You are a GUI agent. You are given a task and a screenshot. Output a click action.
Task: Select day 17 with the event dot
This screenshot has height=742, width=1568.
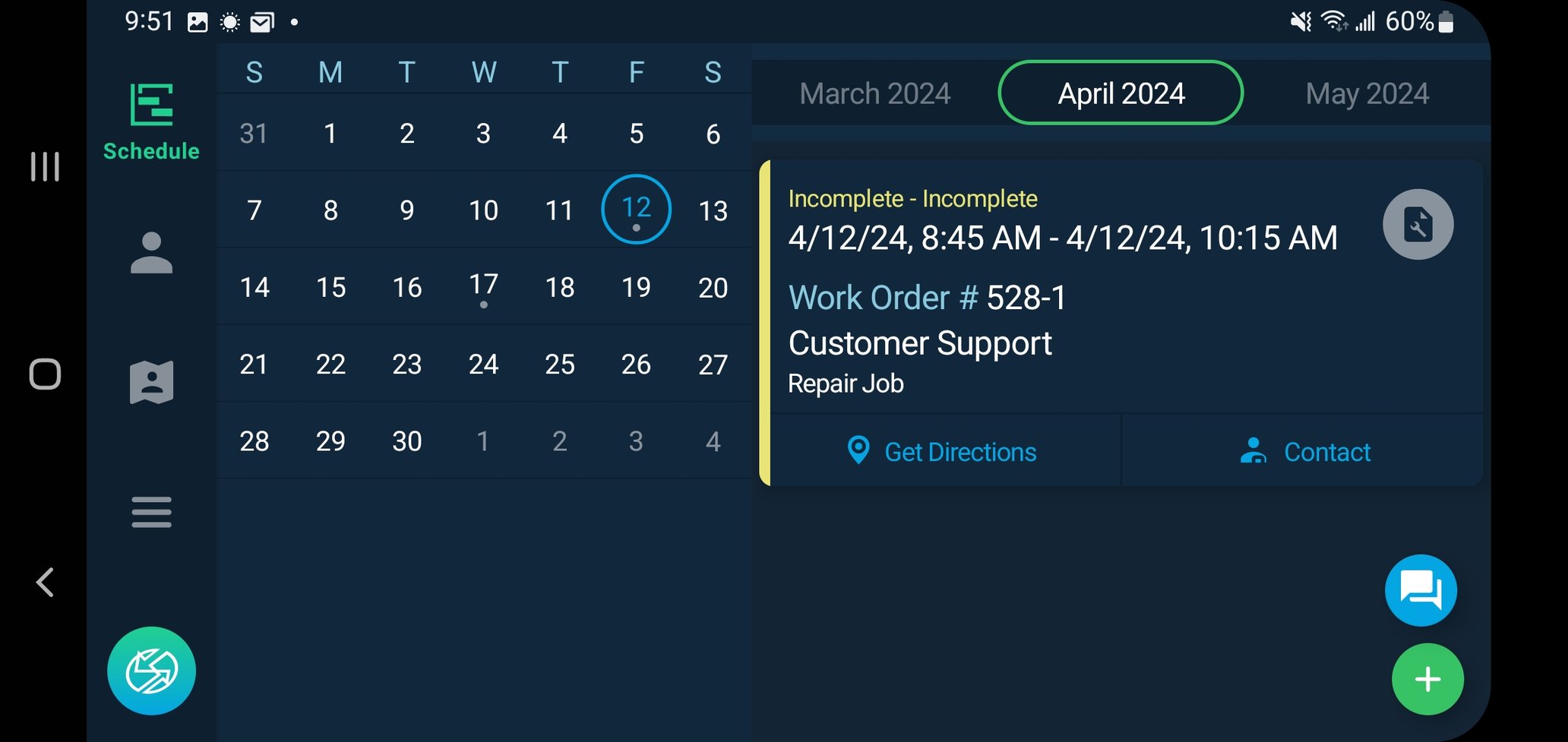tap(483, 287)
